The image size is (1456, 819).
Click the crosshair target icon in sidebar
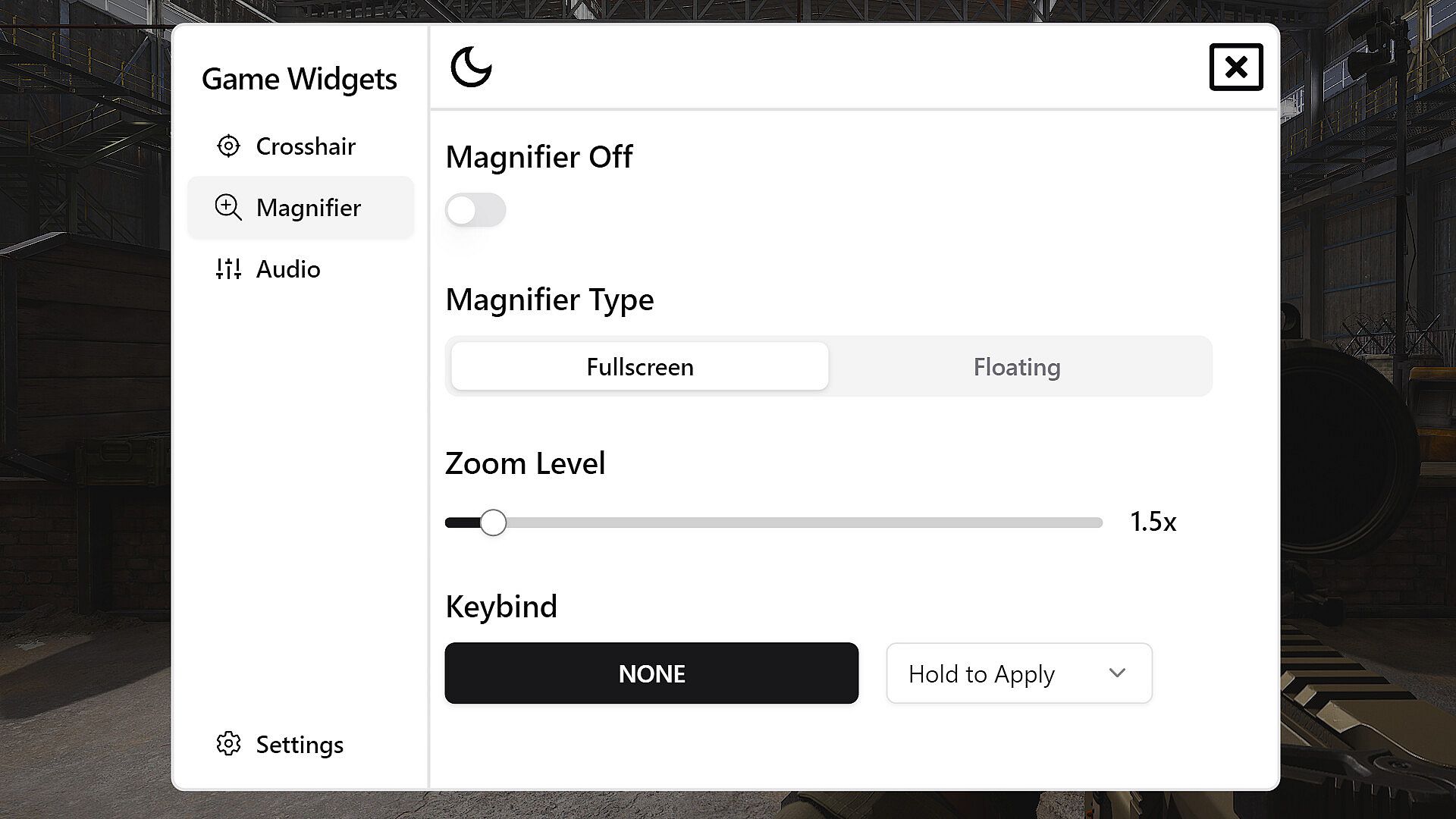click(x=228, y=146)
